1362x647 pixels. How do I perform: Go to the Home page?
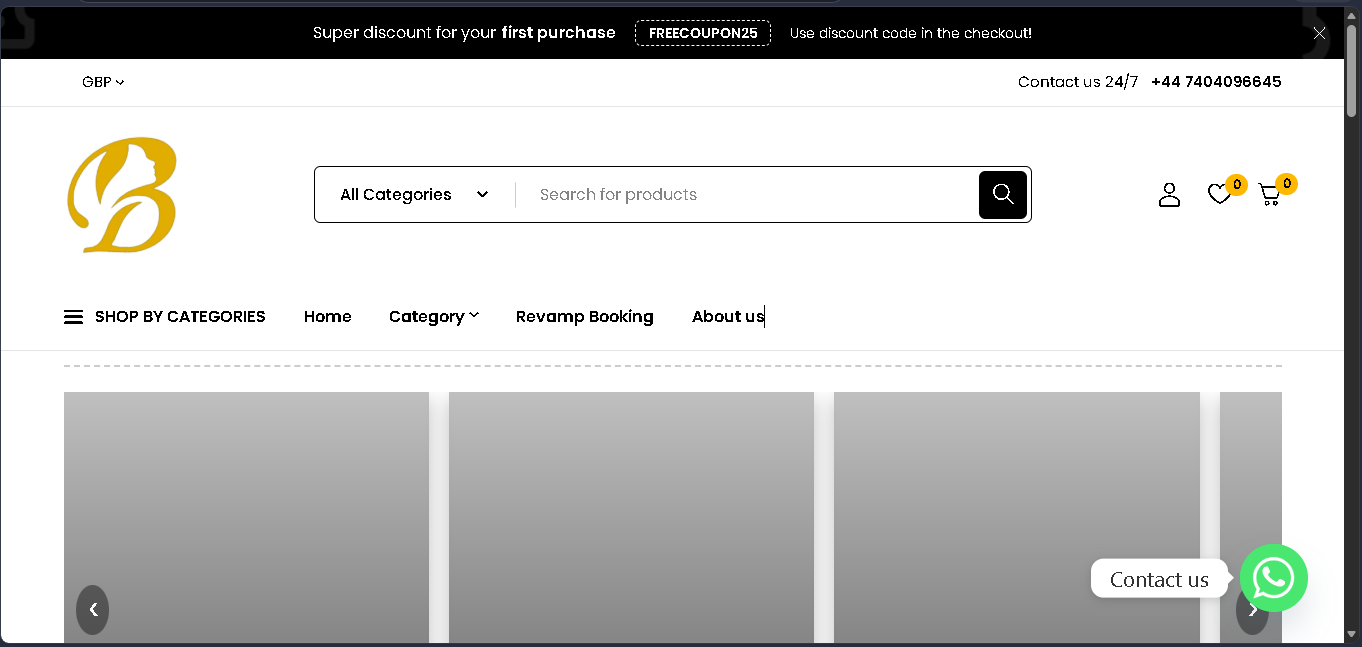click(328, 317)
